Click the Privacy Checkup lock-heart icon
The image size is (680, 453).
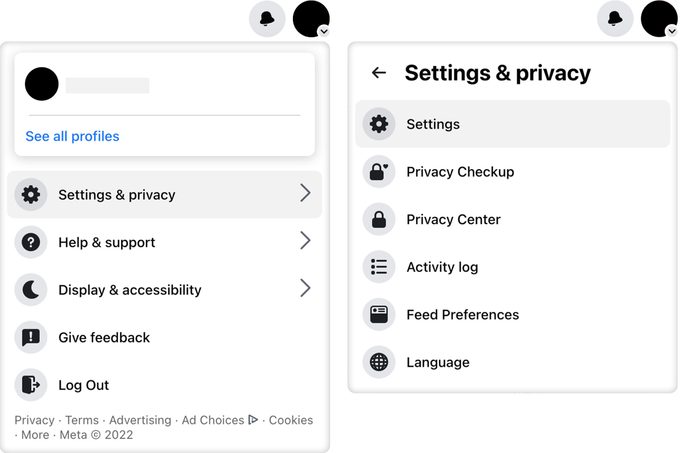pos(379,172)
